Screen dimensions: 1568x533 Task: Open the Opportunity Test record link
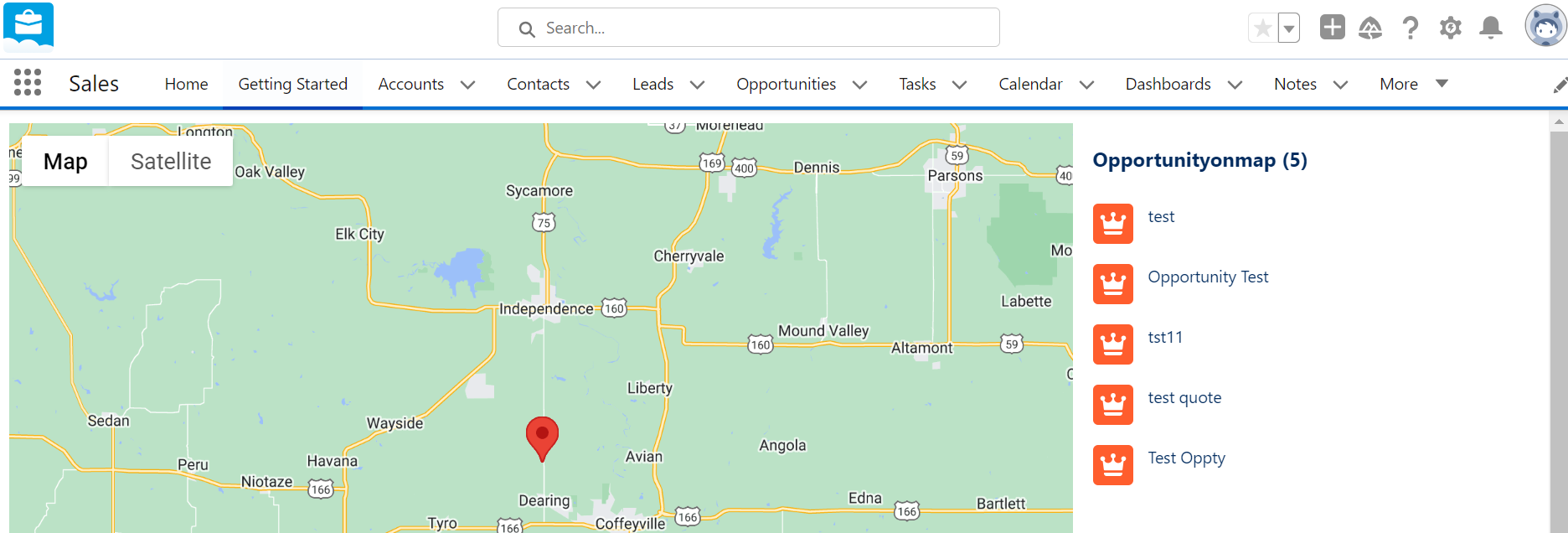pos(1208,277)
